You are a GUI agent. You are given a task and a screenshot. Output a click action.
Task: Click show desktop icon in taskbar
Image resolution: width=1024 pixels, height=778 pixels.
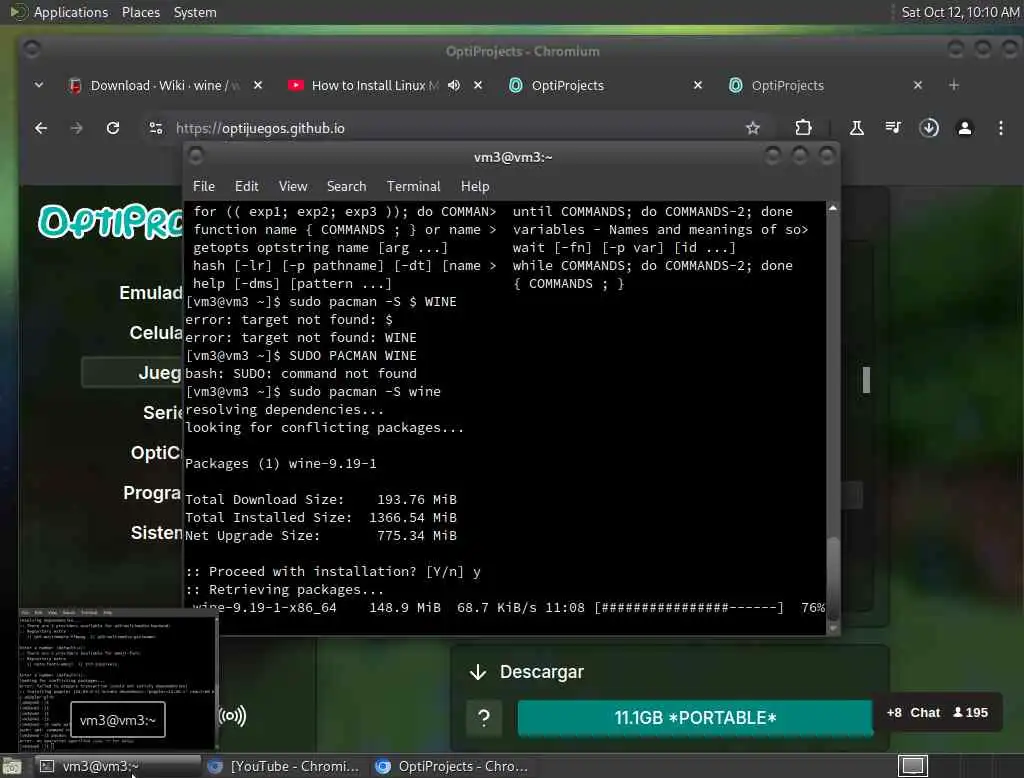[x=12, y=766]
